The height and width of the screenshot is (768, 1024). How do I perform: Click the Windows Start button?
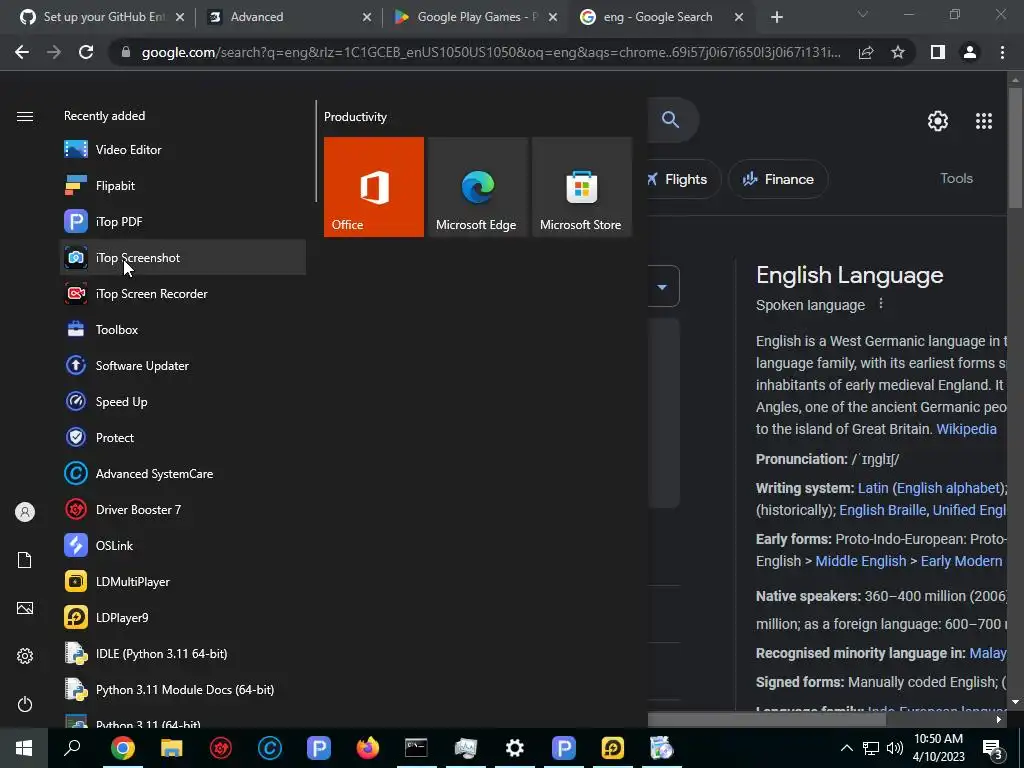click(x=24, y=748)
